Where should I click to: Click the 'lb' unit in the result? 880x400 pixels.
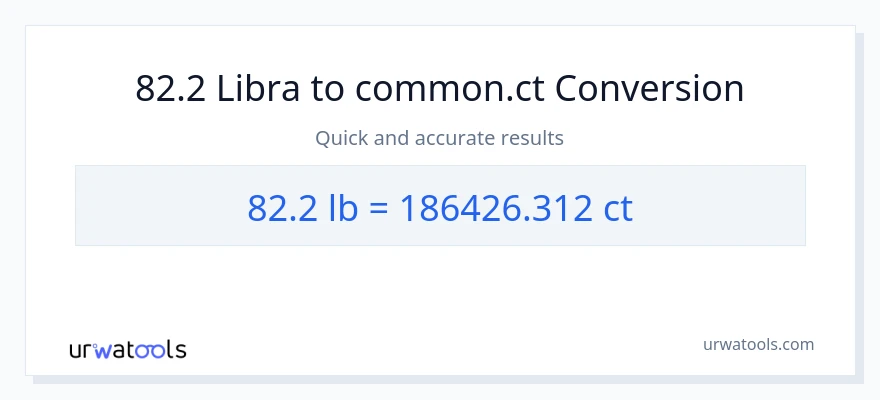[x=341, y=207]
